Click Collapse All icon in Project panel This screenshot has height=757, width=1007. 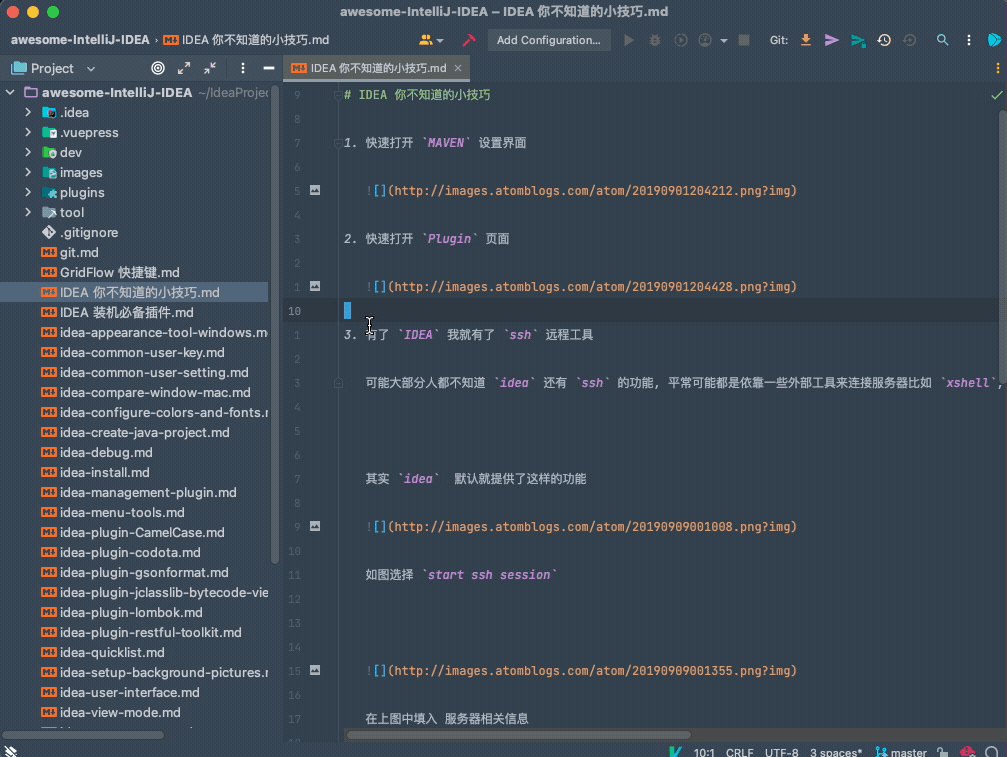(210, 68)
